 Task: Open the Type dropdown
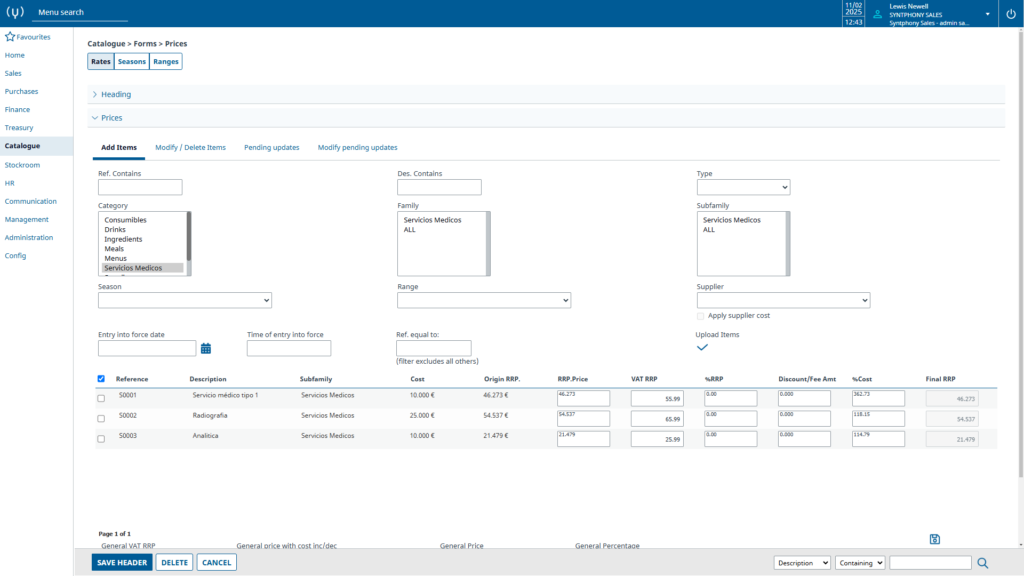(x=743, y=187)
